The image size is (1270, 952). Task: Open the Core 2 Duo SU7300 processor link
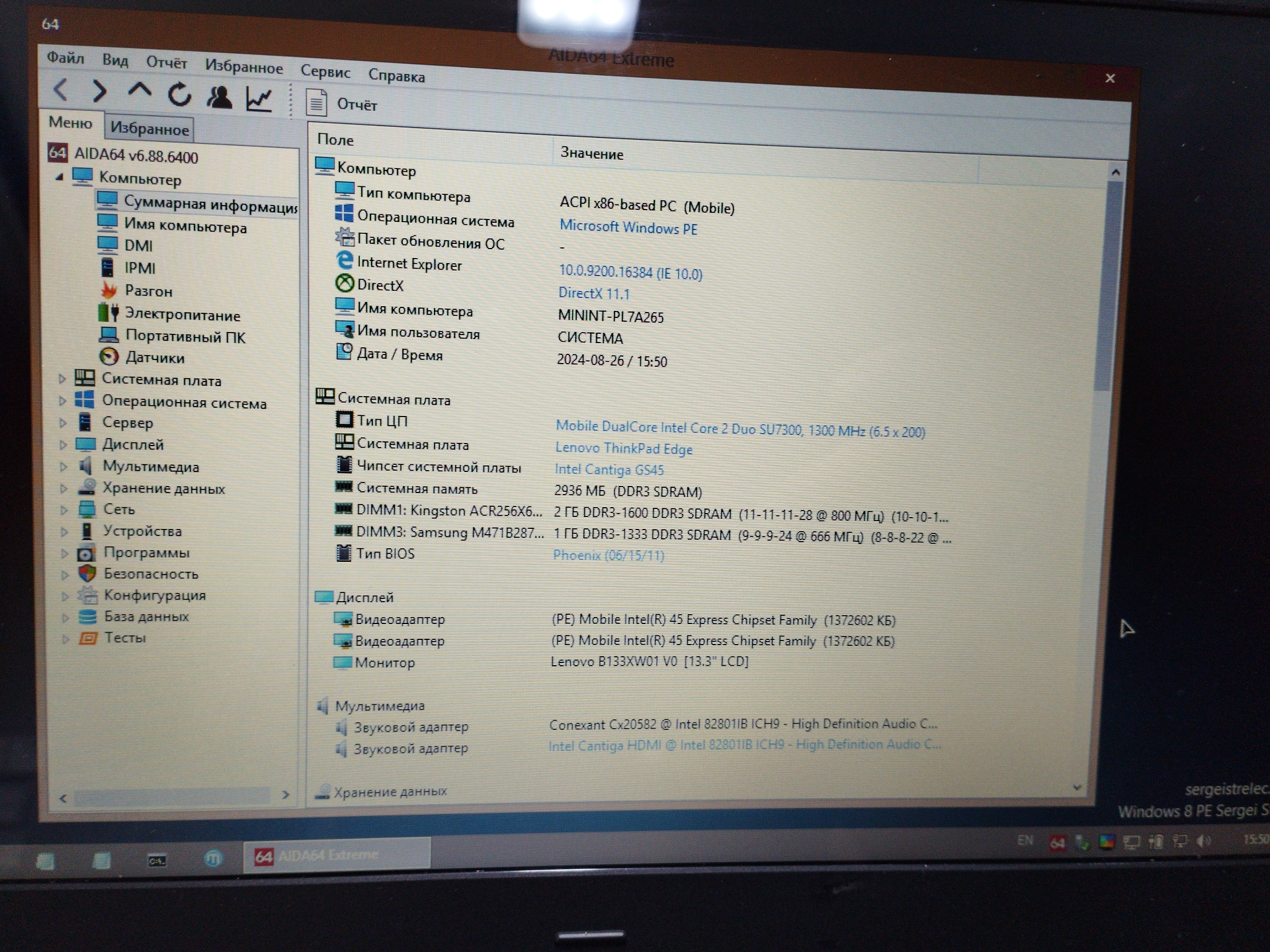point(740,429)
